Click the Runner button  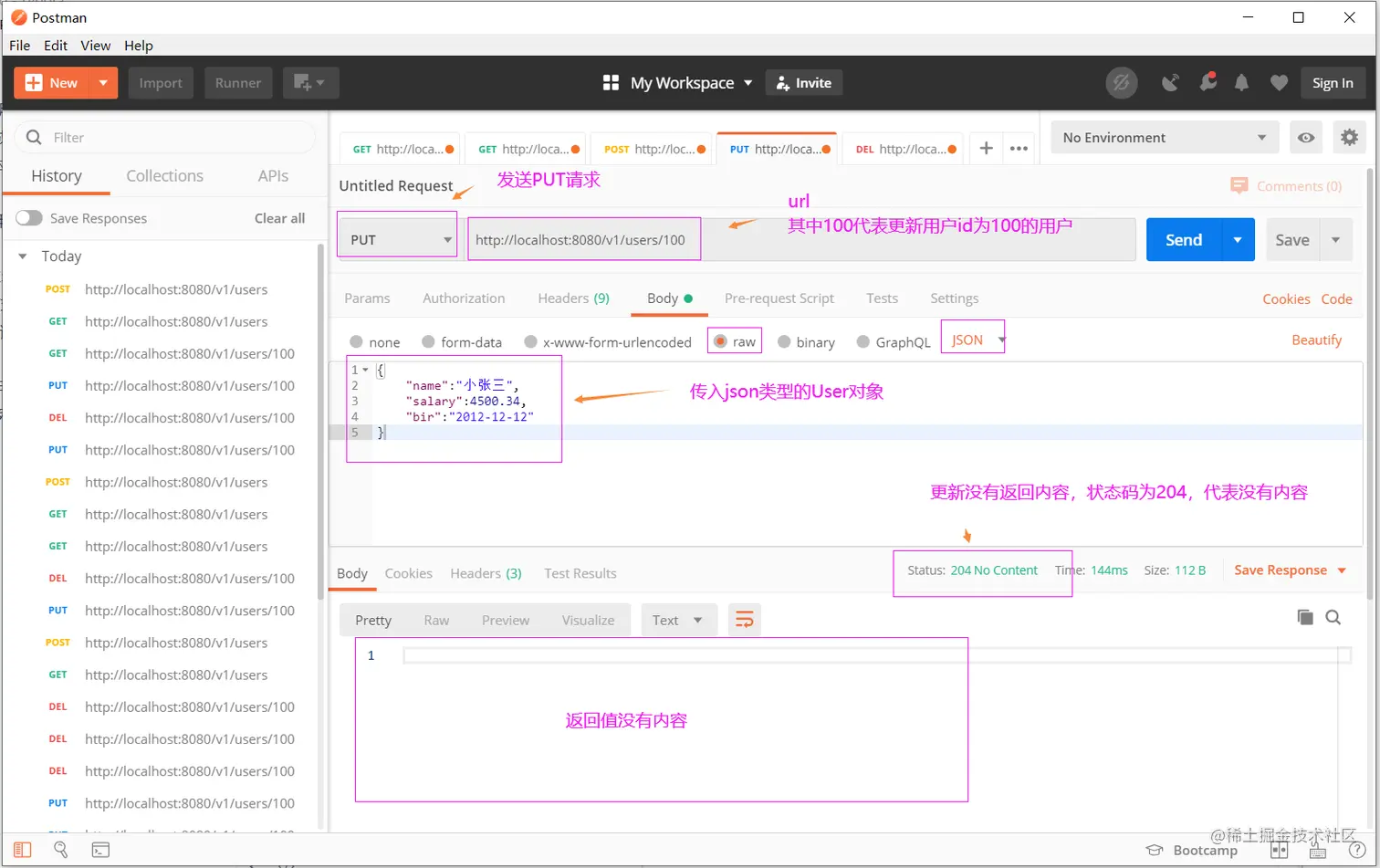click(x=238, y=83)
